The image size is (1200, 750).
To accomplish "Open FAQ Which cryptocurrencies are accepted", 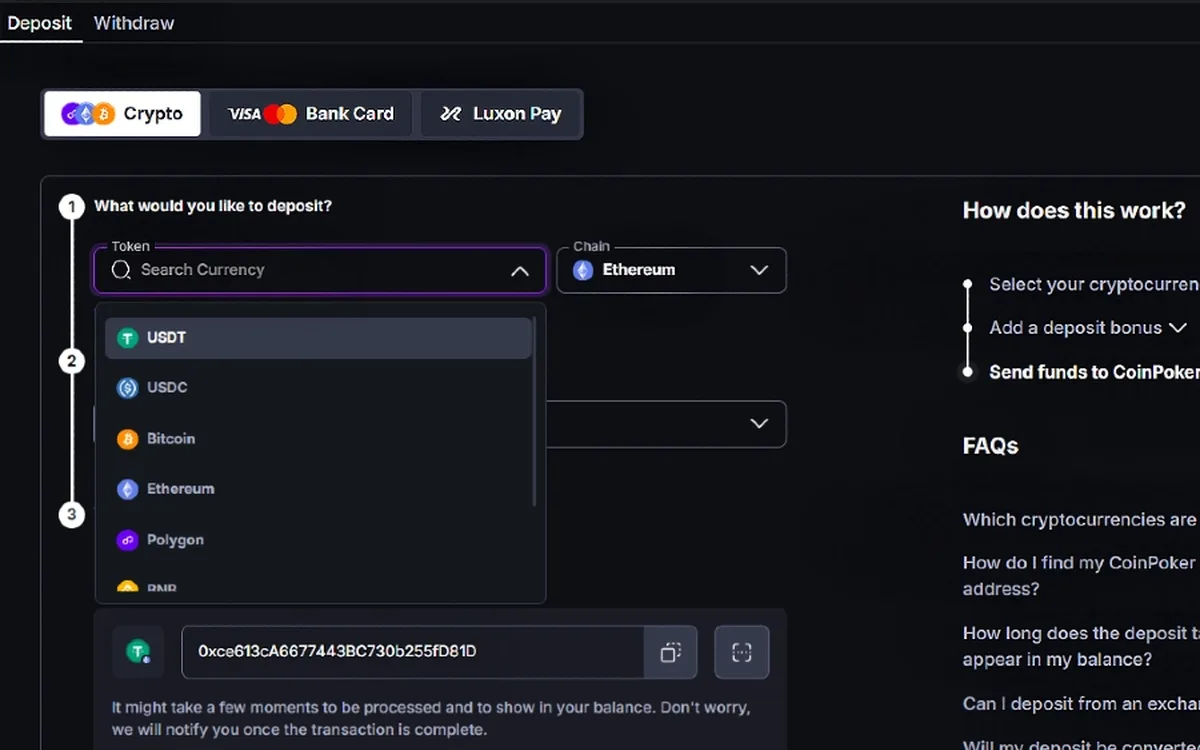I will point(1080,520).
